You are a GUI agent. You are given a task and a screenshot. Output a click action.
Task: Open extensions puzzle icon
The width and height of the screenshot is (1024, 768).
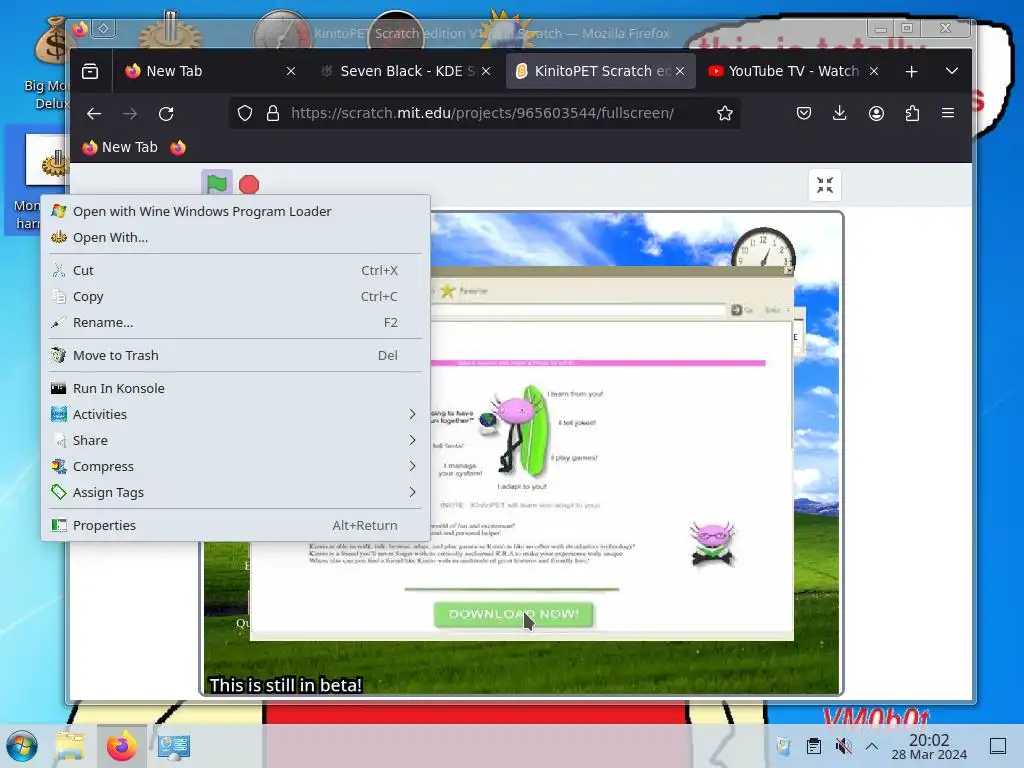pyautogui.click(x=912, y=113)
